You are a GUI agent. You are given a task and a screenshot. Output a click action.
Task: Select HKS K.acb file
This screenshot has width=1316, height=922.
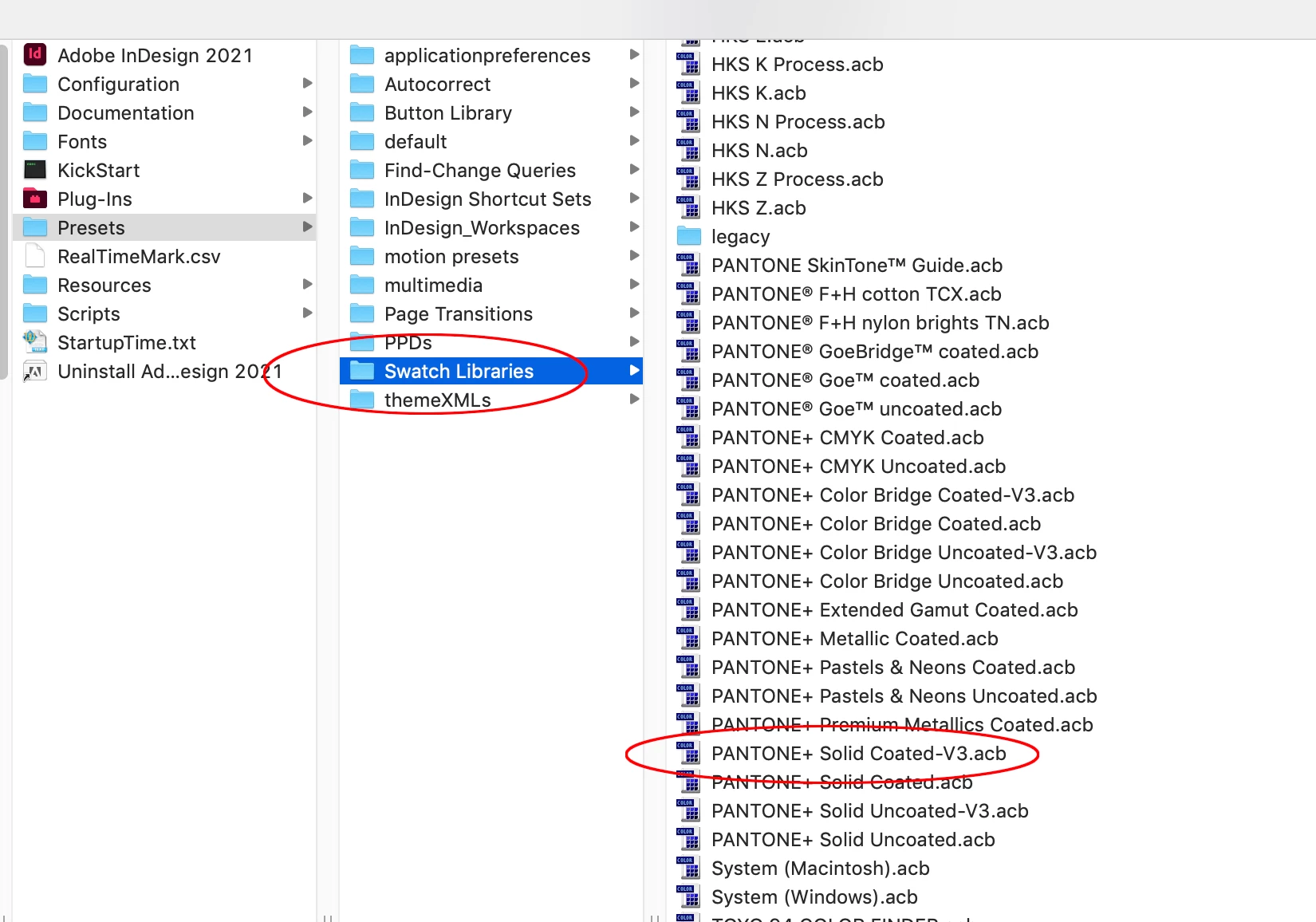pos(758,93)
